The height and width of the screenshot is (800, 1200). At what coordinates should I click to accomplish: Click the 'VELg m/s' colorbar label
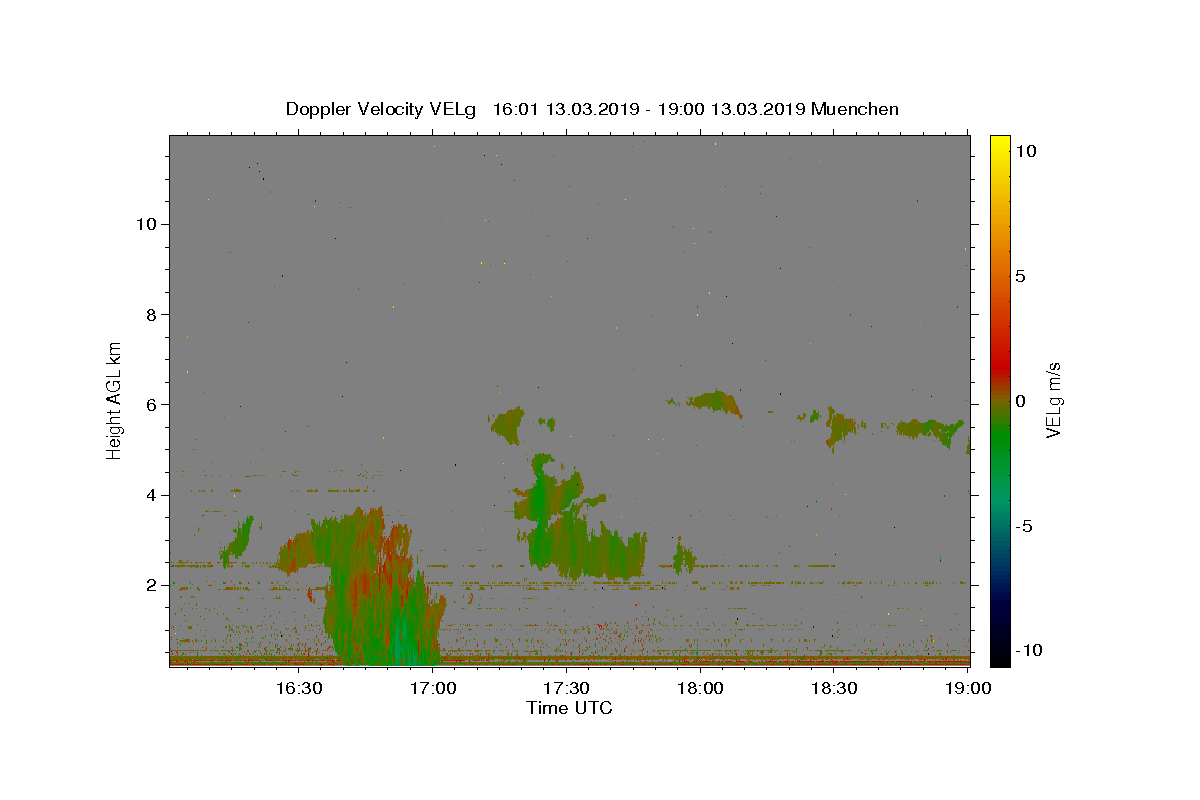[1053, 400]
